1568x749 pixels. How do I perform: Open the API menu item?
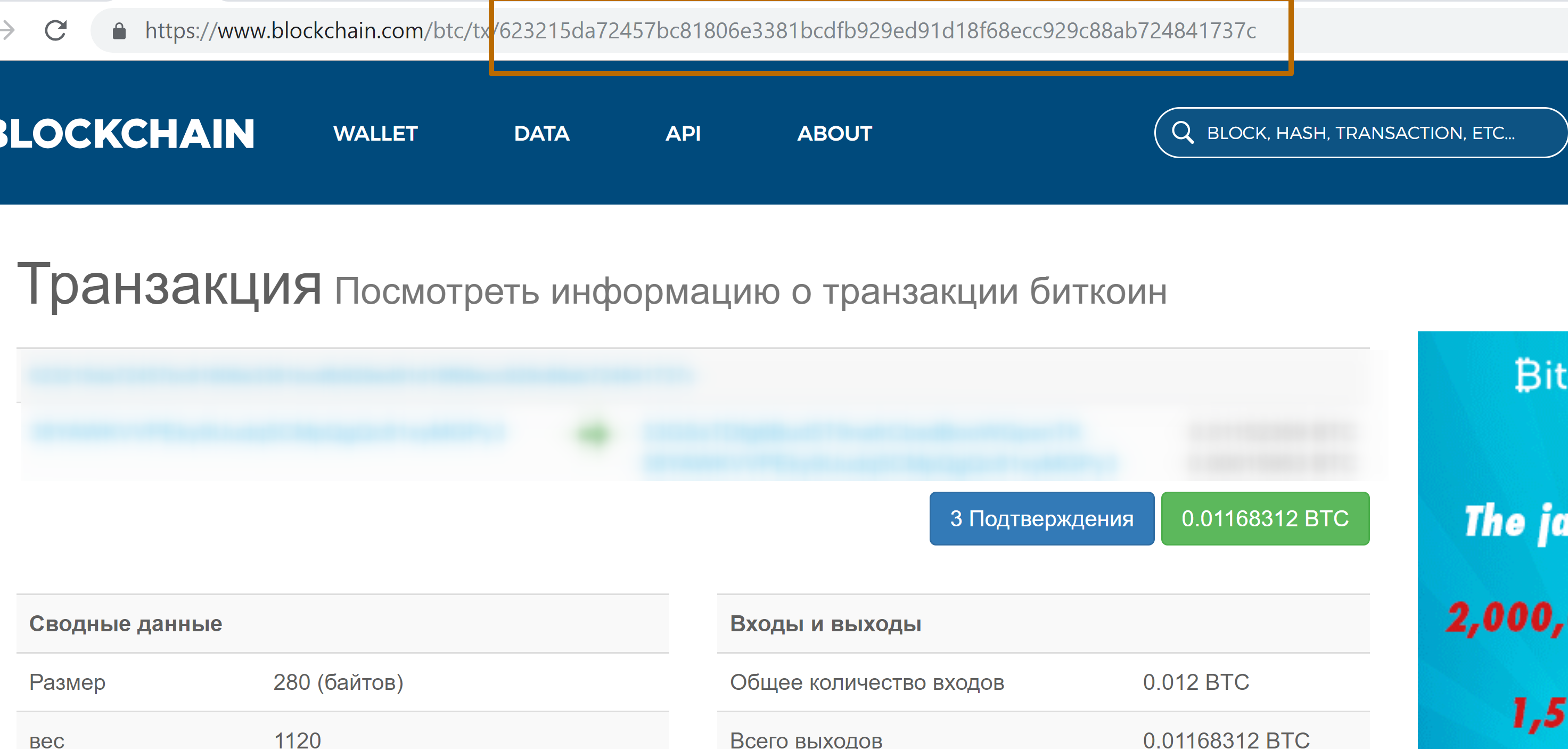click(683, 133)
